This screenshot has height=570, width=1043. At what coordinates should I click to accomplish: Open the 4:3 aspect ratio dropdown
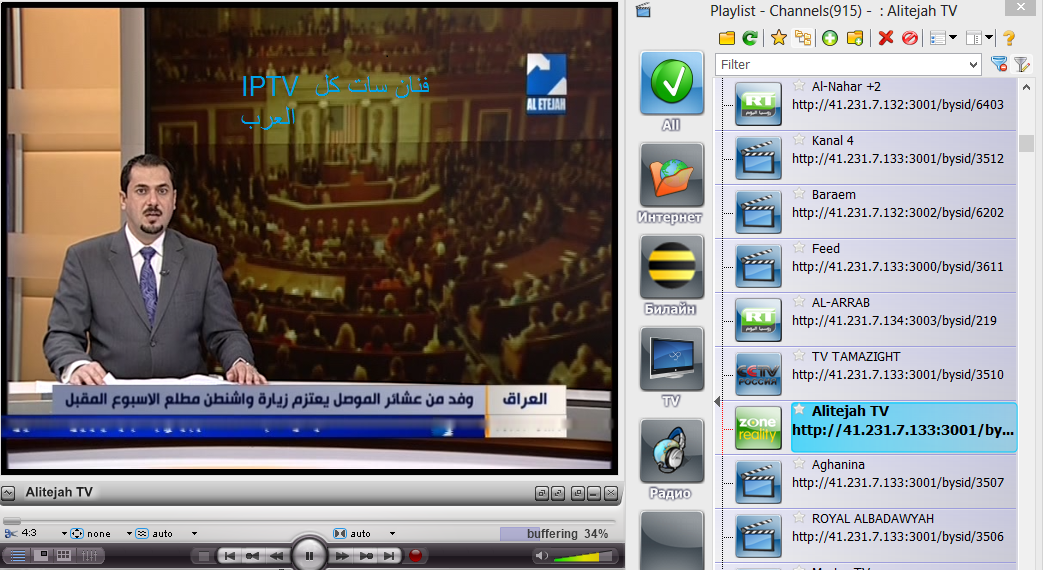click(64, 533)
